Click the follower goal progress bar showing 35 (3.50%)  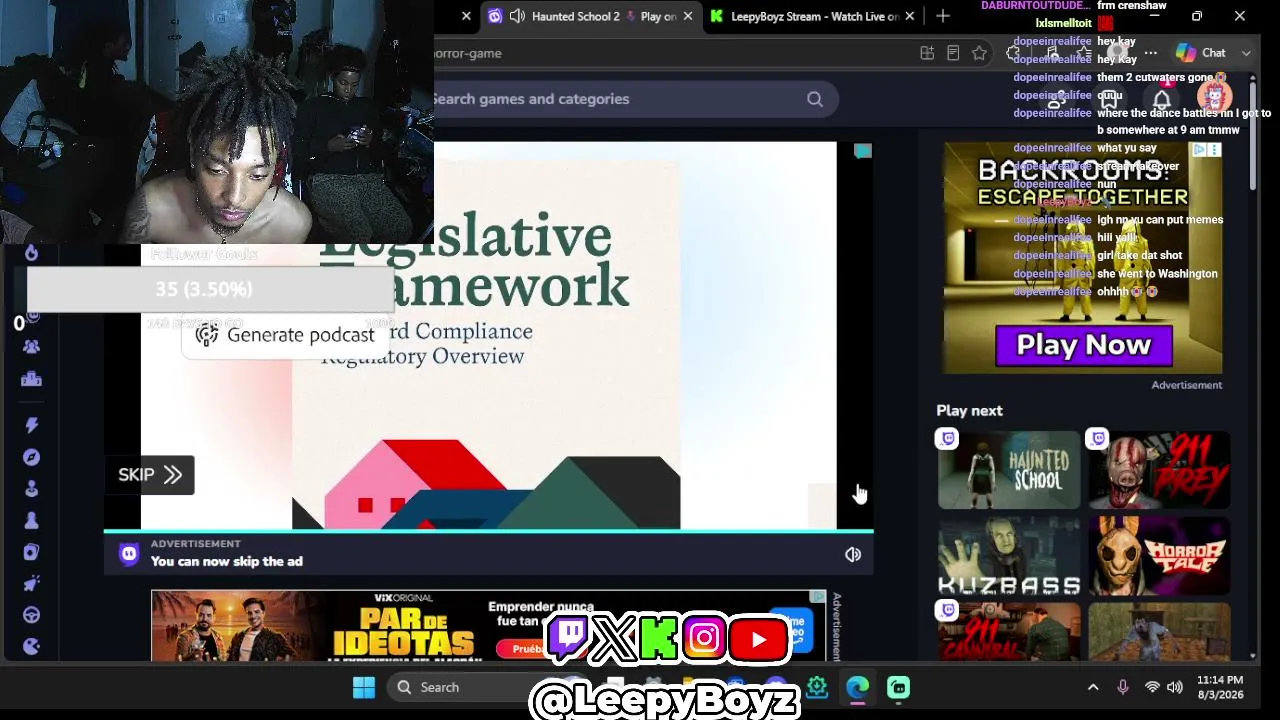point(209,289)
